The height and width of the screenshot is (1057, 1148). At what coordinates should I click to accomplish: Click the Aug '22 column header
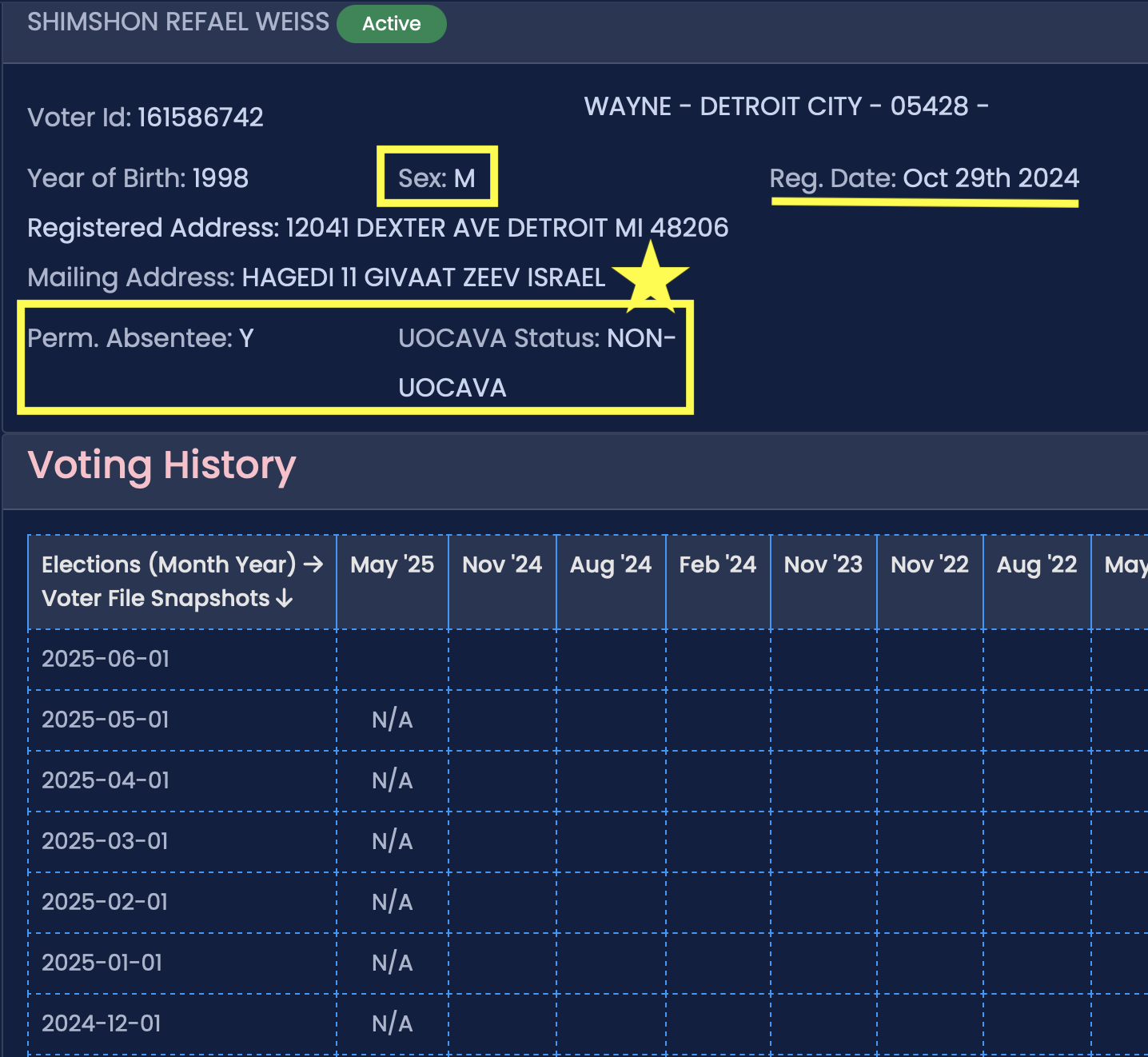1037,582
